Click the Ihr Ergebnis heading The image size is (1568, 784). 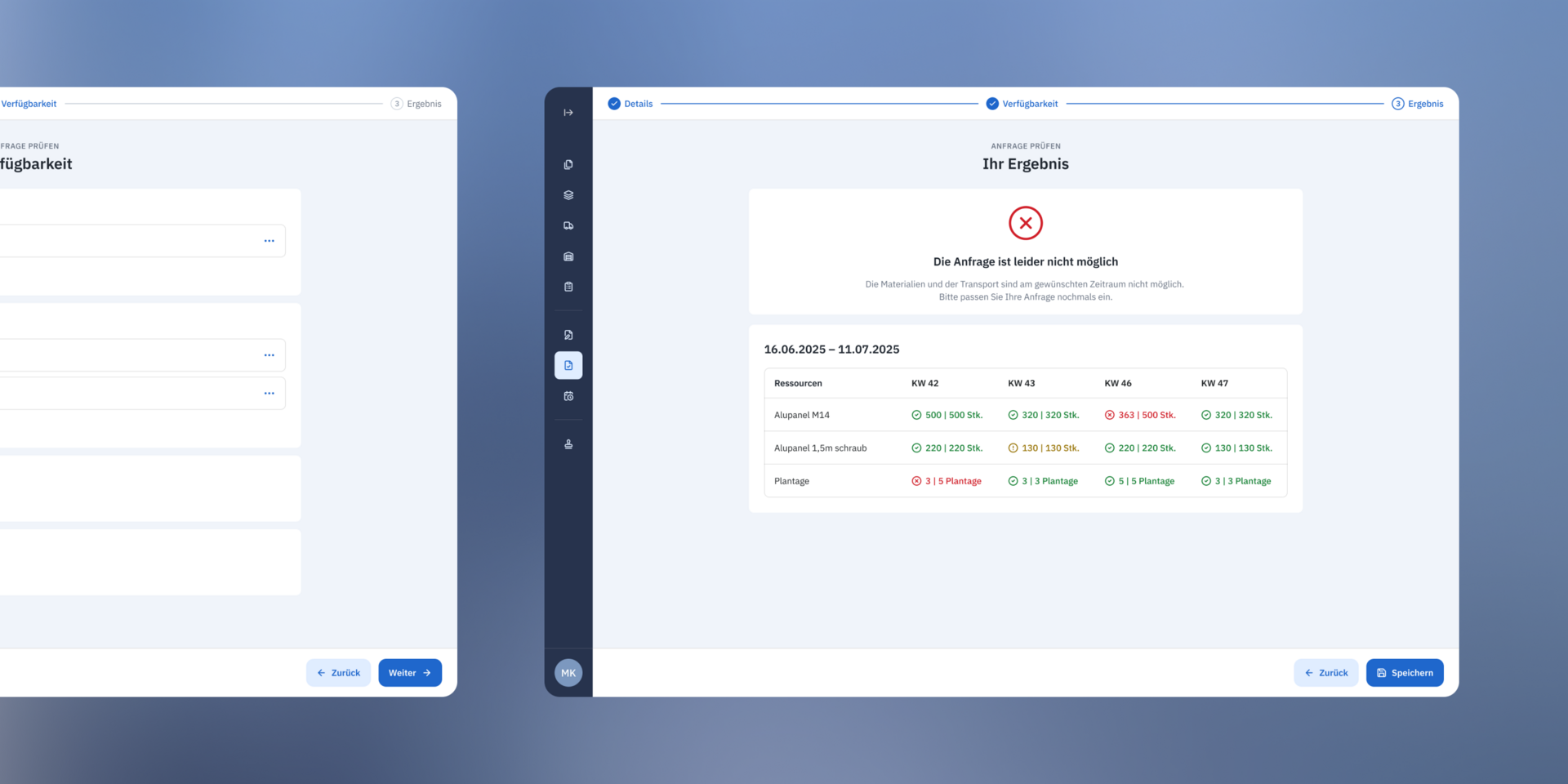[1026, 164]
